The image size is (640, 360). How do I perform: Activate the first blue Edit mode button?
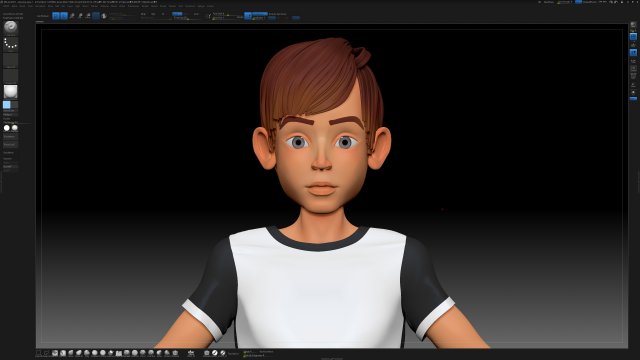click(x=56, y=16)
